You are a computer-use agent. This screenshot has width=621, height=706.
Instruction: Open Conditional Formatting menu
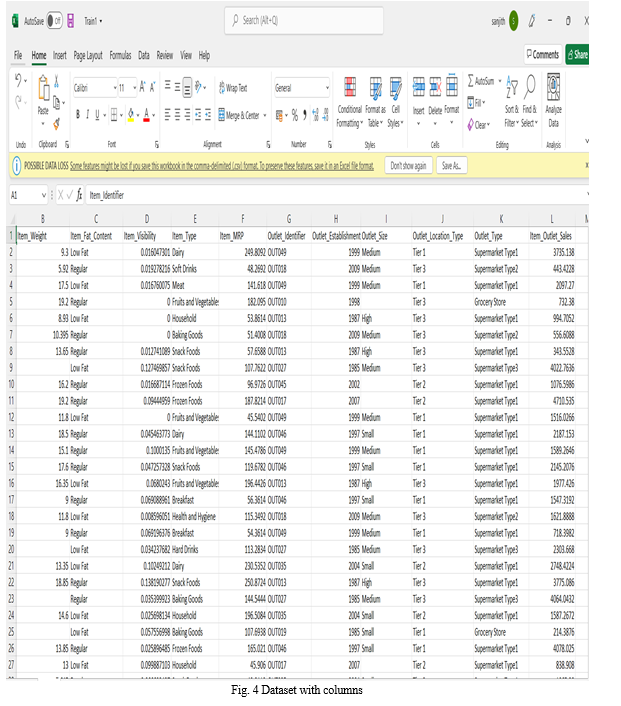349,103
